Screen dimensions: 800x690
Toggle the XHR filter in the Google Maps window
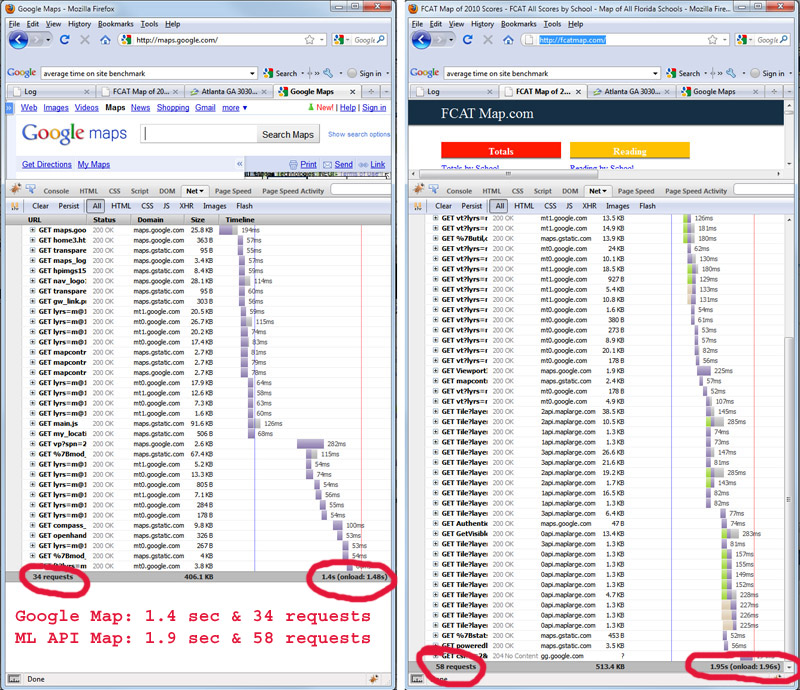[x=186, y=206]
